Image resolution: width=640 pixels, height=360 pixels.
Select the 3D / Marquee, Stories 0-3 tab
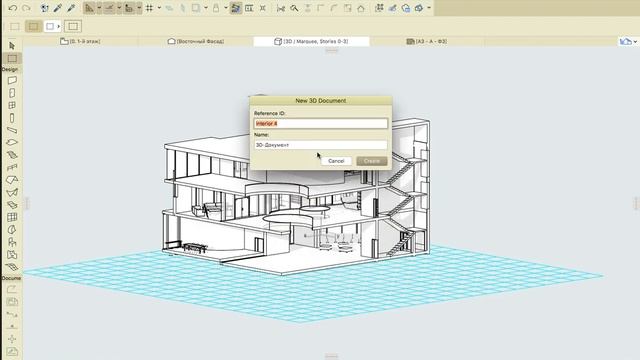coord(311,41)
